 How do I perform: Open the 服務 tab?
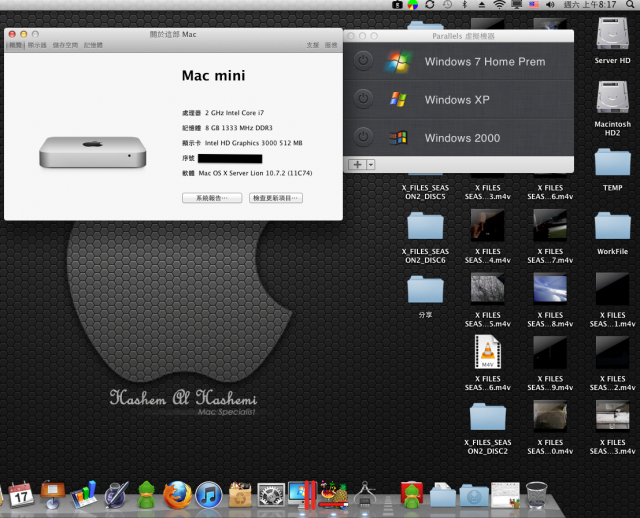point(331,45)
